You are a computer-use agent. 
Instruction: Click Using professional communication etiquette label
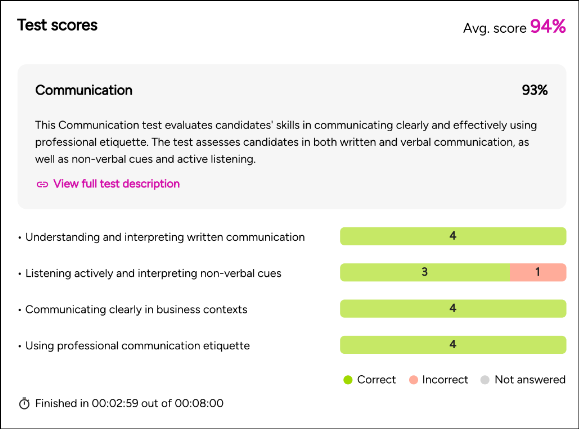[137, 346]
